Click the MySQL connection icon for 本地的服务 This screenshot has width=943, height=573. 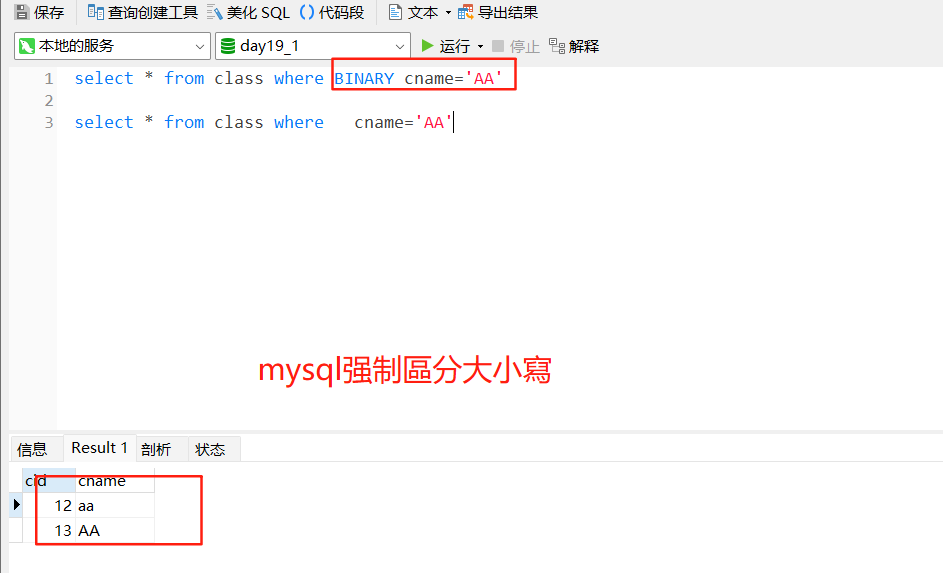[27, 46]
